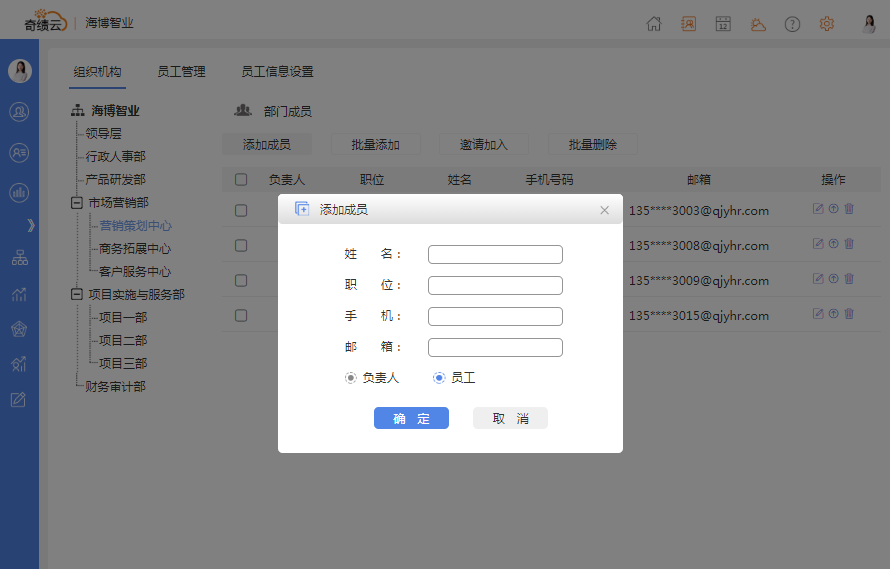The image size is (890, 569).
Task: Expand the sidebar with the double chevron
Action: click(31, 225)
